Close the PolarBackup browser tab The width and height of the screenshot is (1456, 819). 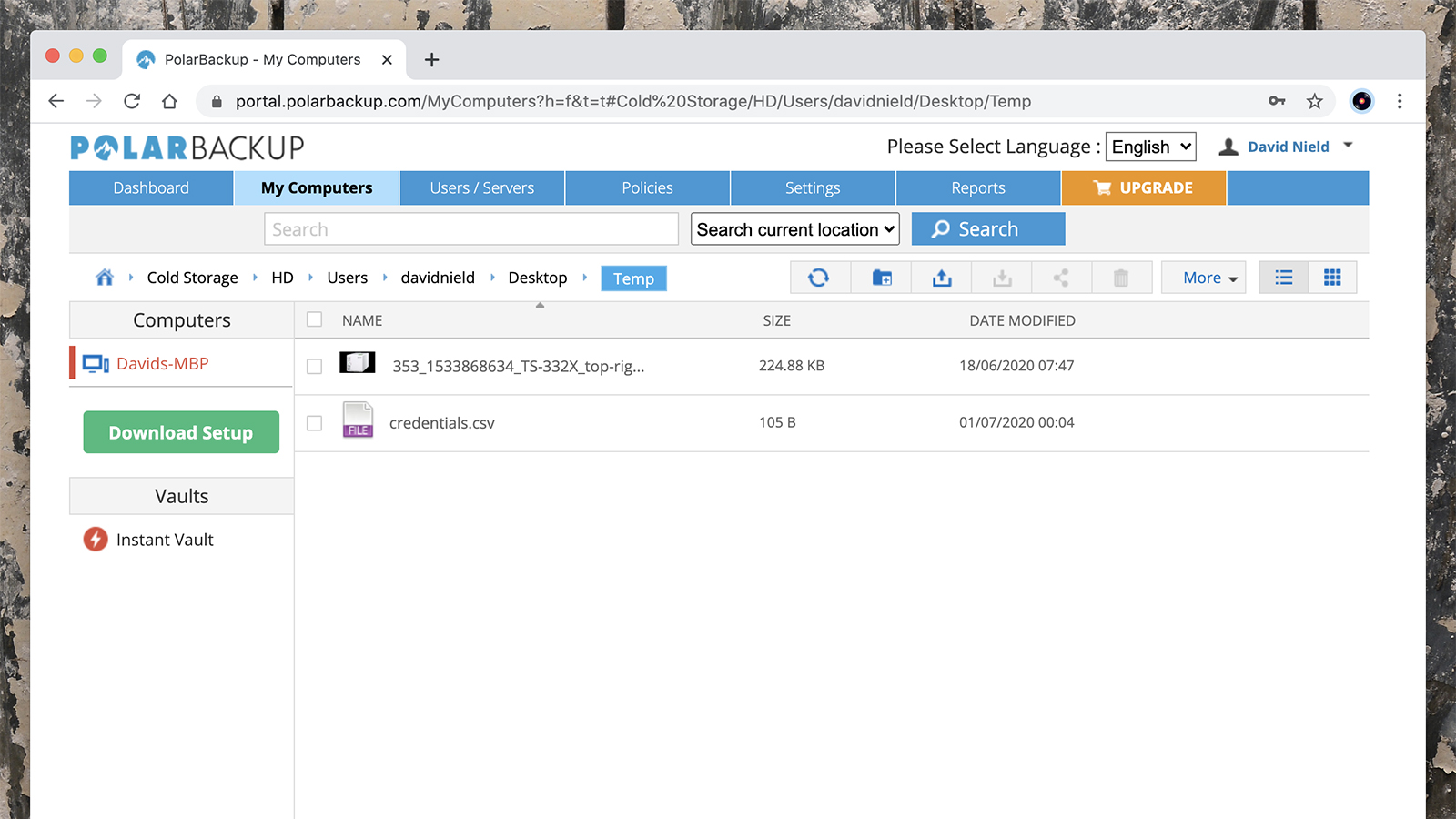[387, 60]
